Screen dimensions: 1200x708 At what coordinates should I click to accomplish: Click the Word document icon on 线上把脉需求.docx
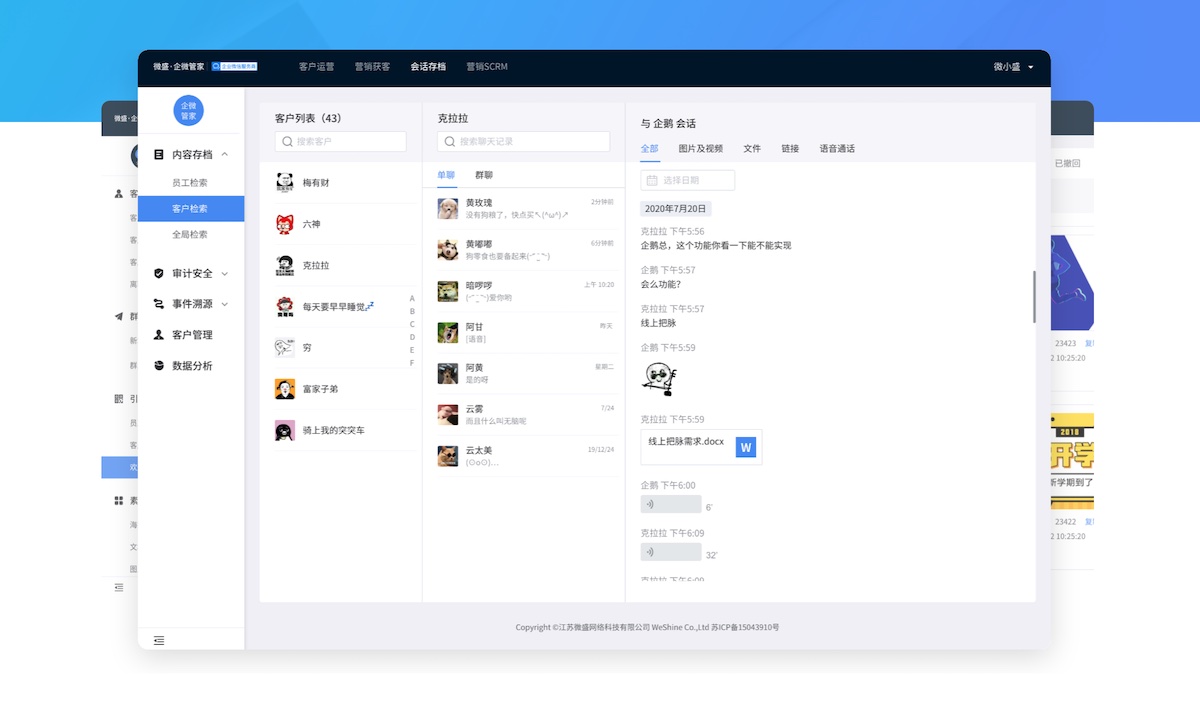[745, 447]
